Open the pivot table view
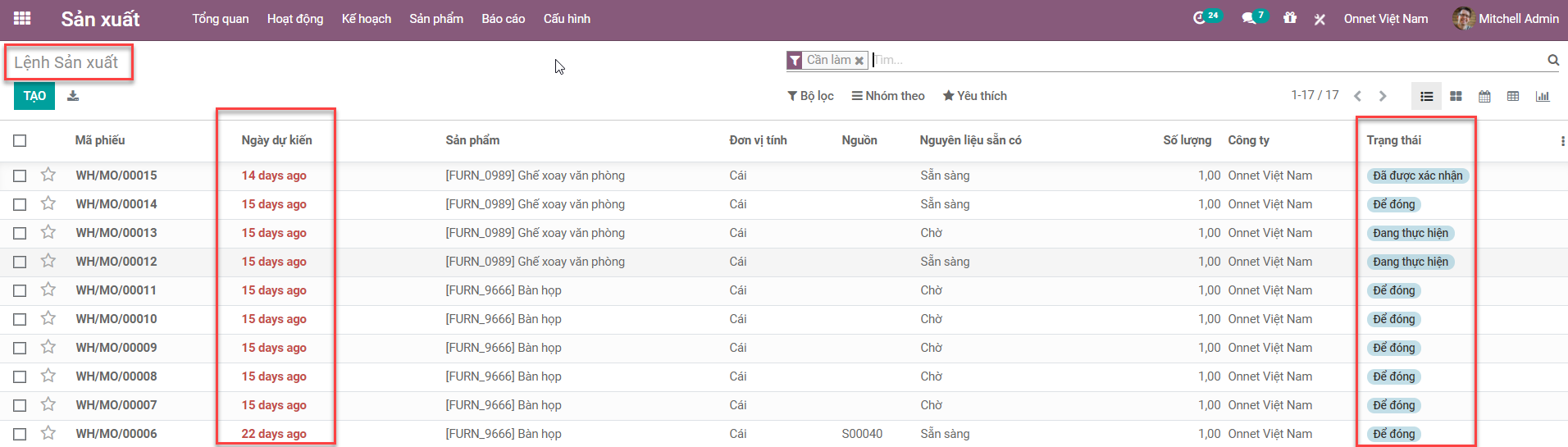This screenshot has width=1568, height=447. 1513,96
